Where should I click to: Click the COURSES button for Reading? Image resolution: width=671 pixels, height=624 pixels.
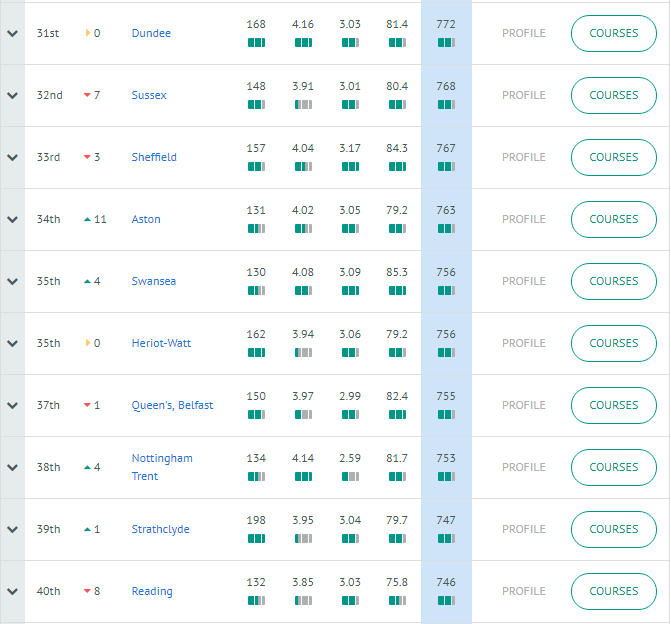(614, 591)
